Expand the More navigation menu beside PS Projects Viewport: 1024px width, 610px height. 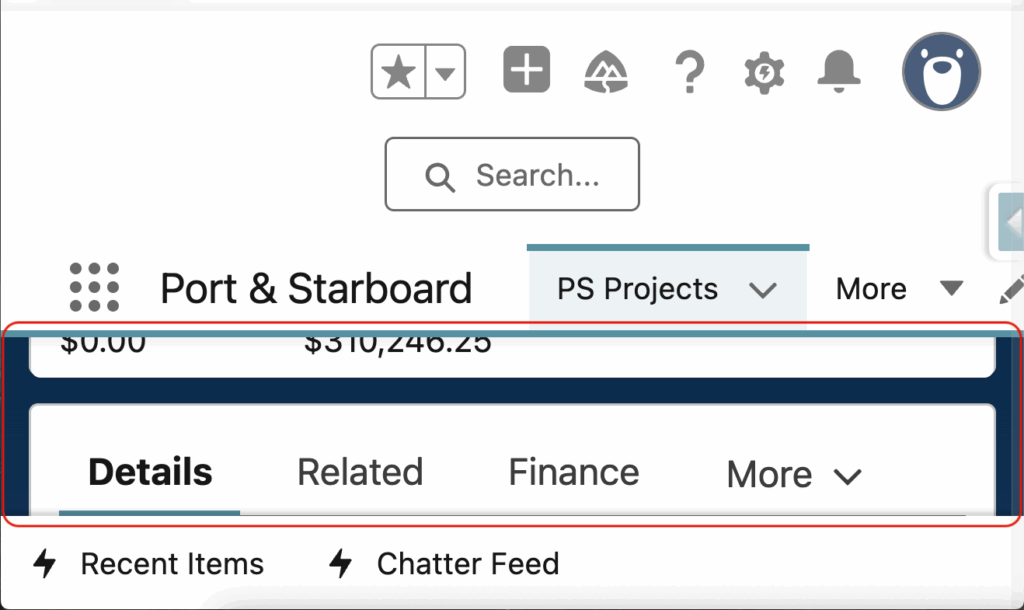click(x=898, y=290)
